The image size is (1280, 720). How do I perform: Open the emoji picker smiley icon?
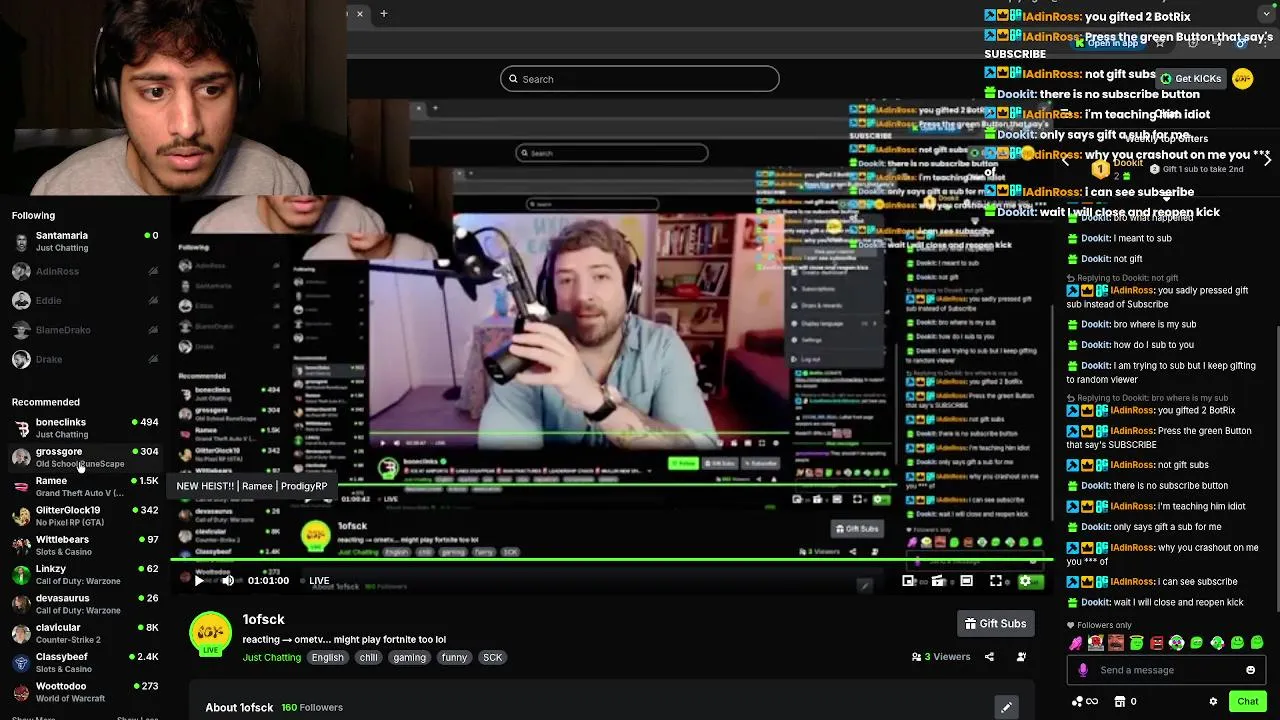pos(1250,670)
